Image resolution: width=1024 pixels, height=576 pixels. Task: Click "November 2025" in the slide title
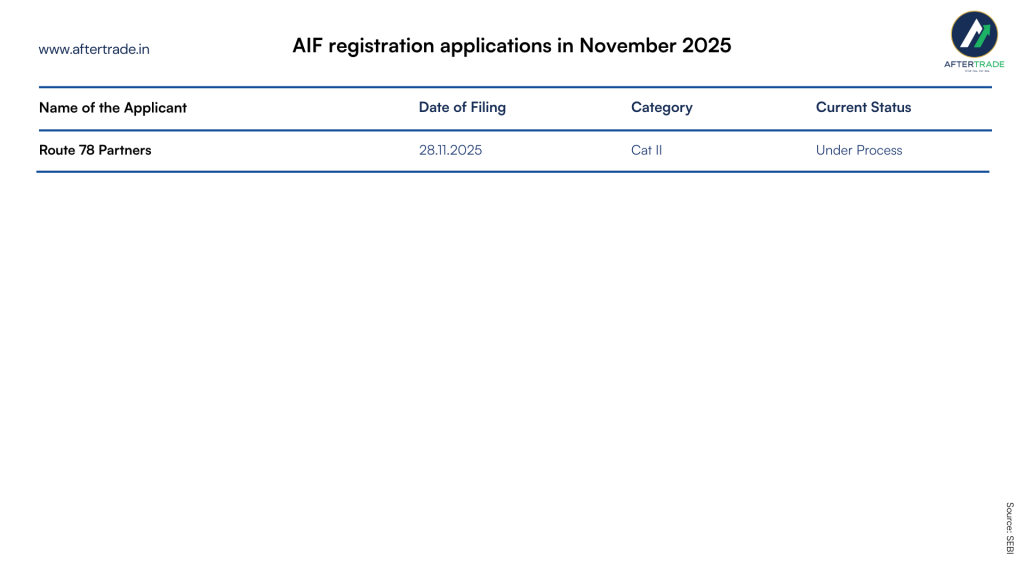655,46
